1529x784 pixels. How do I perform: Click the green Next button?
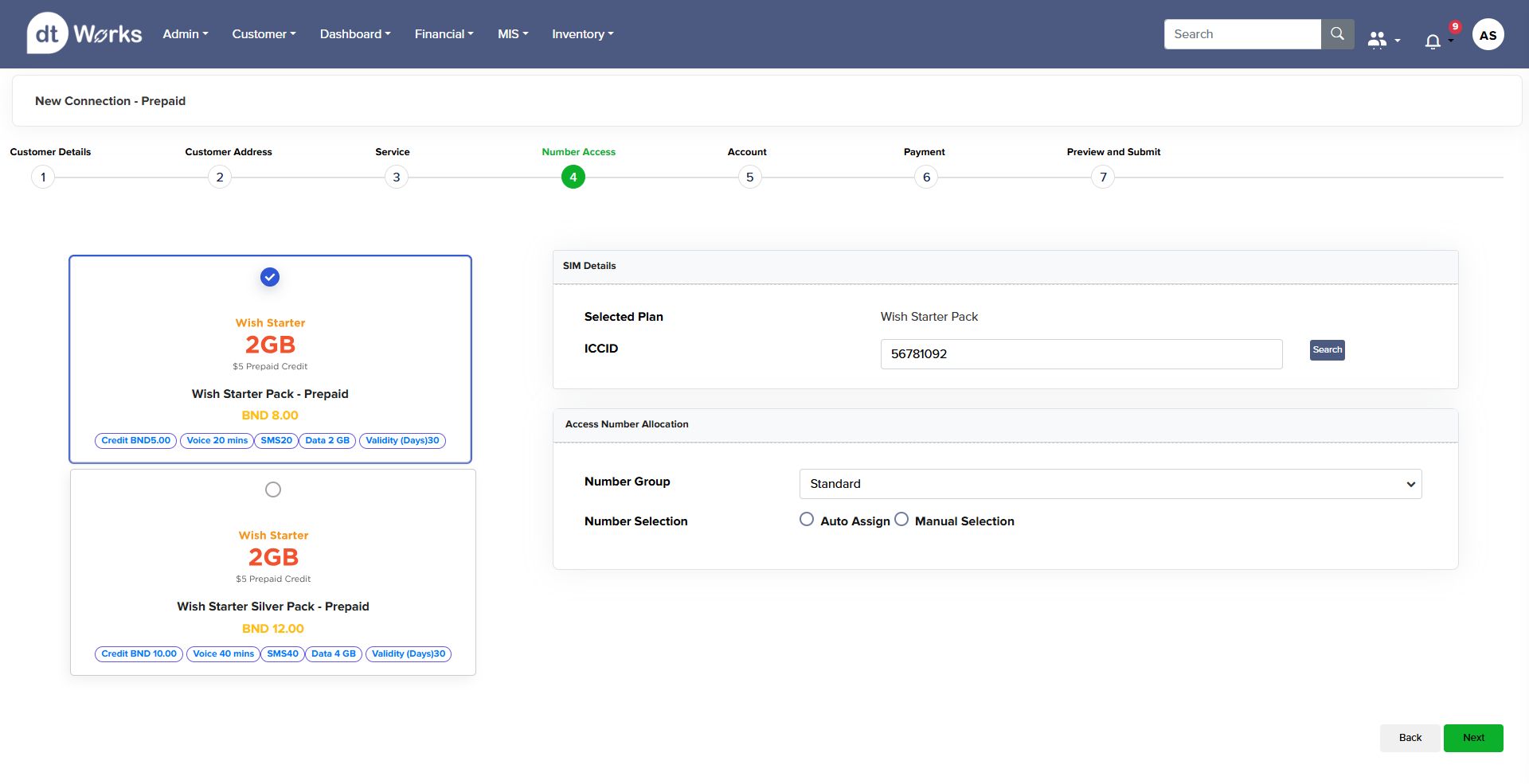1473,738
